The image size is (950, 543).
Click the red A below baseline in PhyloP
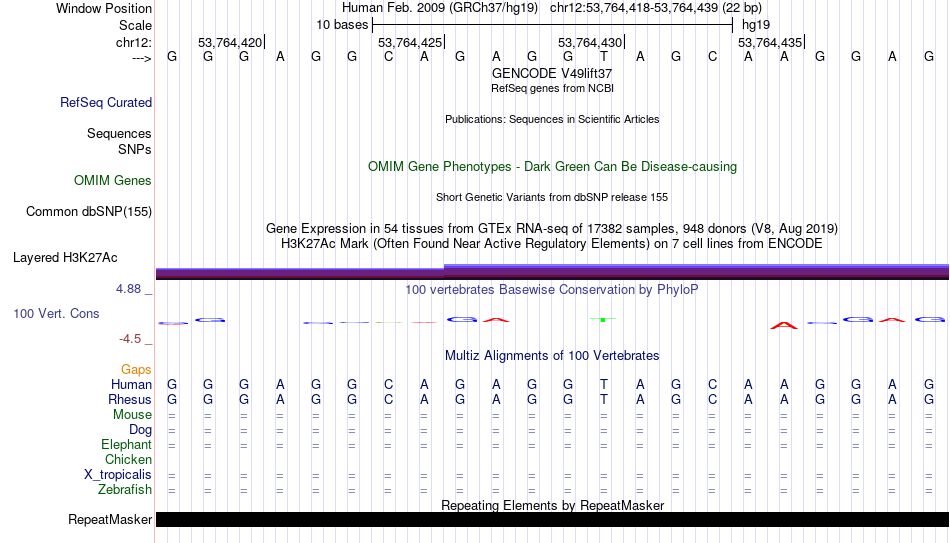point(784,325)
